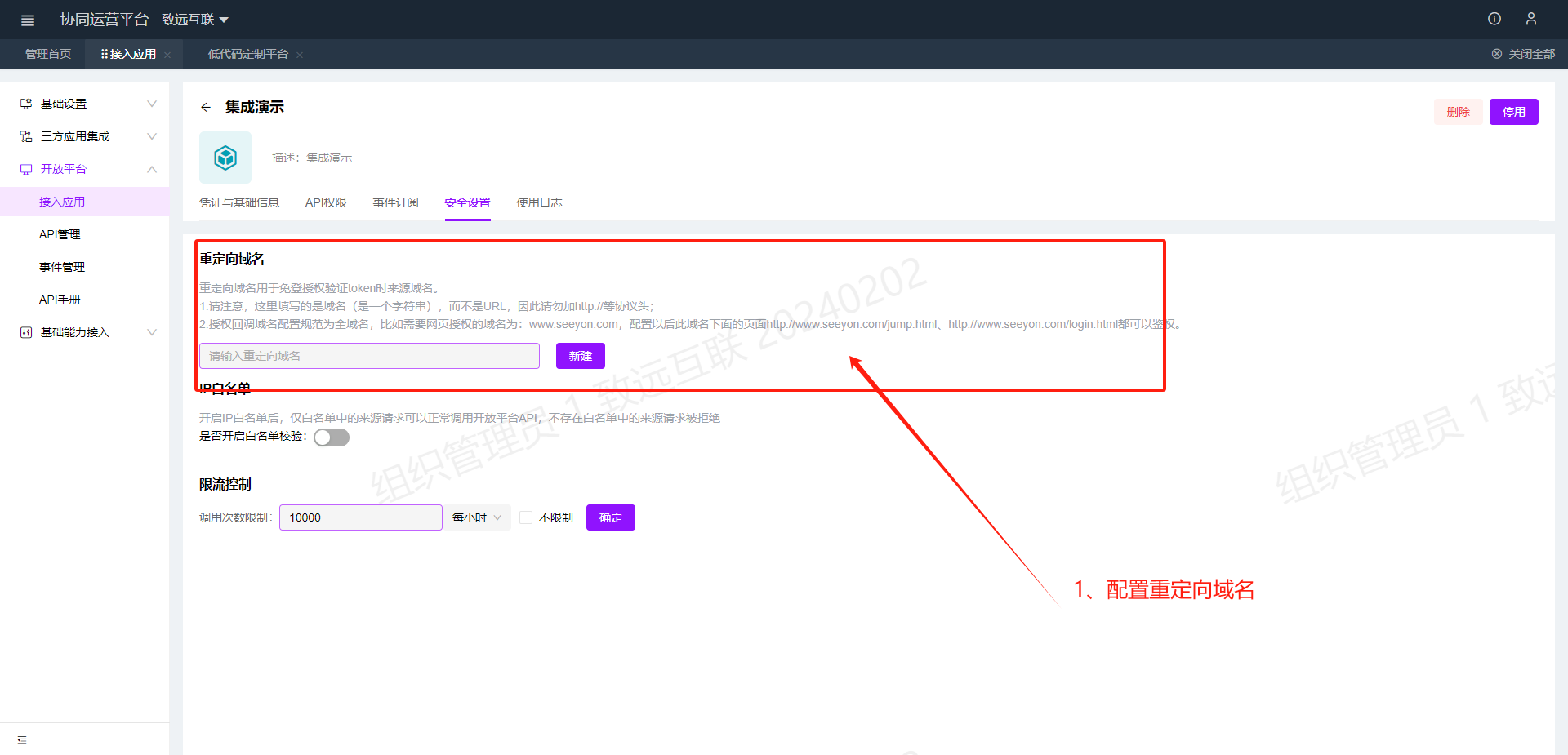Click the 确定 rate limit button
Viewport: 1568px width, 755px height.
[x=611, y=517]
